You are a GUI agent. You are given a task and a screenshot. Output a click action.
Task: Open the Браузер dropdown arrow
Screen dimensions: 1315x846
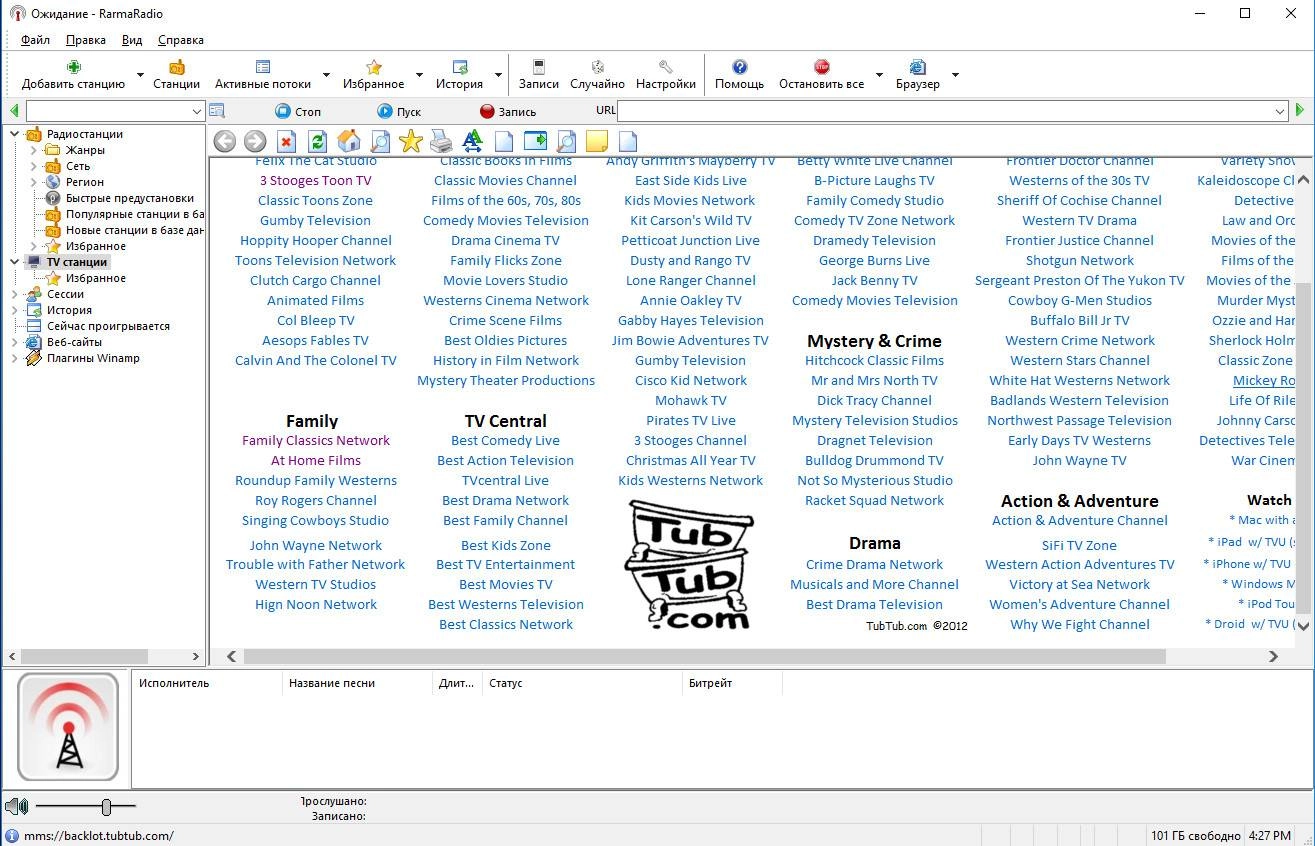tap(955, 75)
